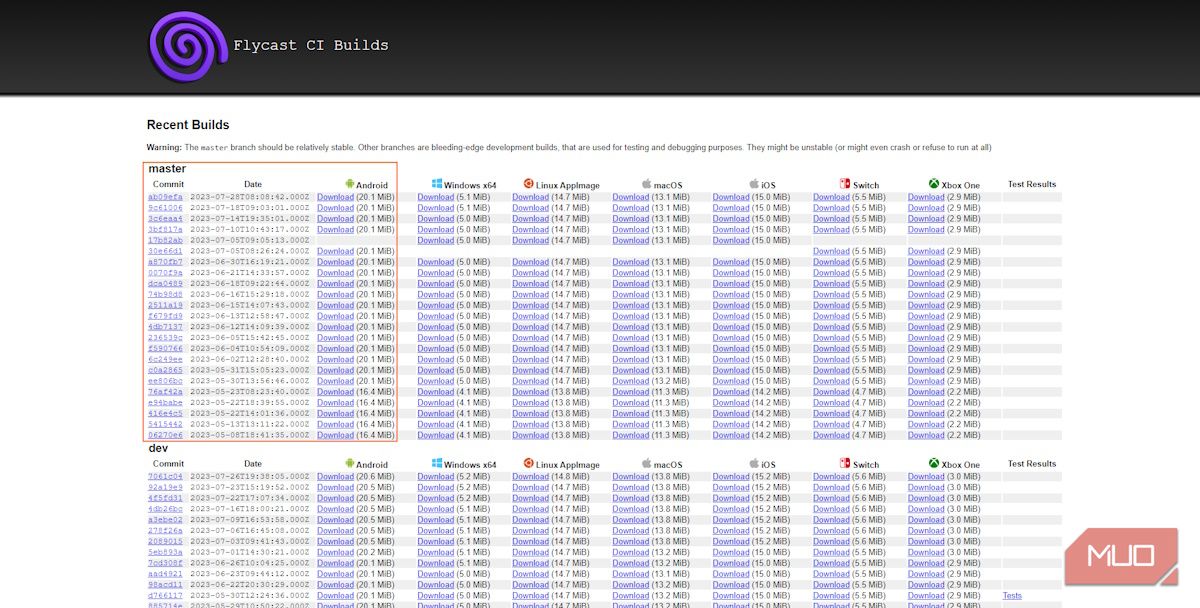Click the MUO watermark badge
Image resolution: width=1200 pixels, height=608 pixels.
[1122, 557]
